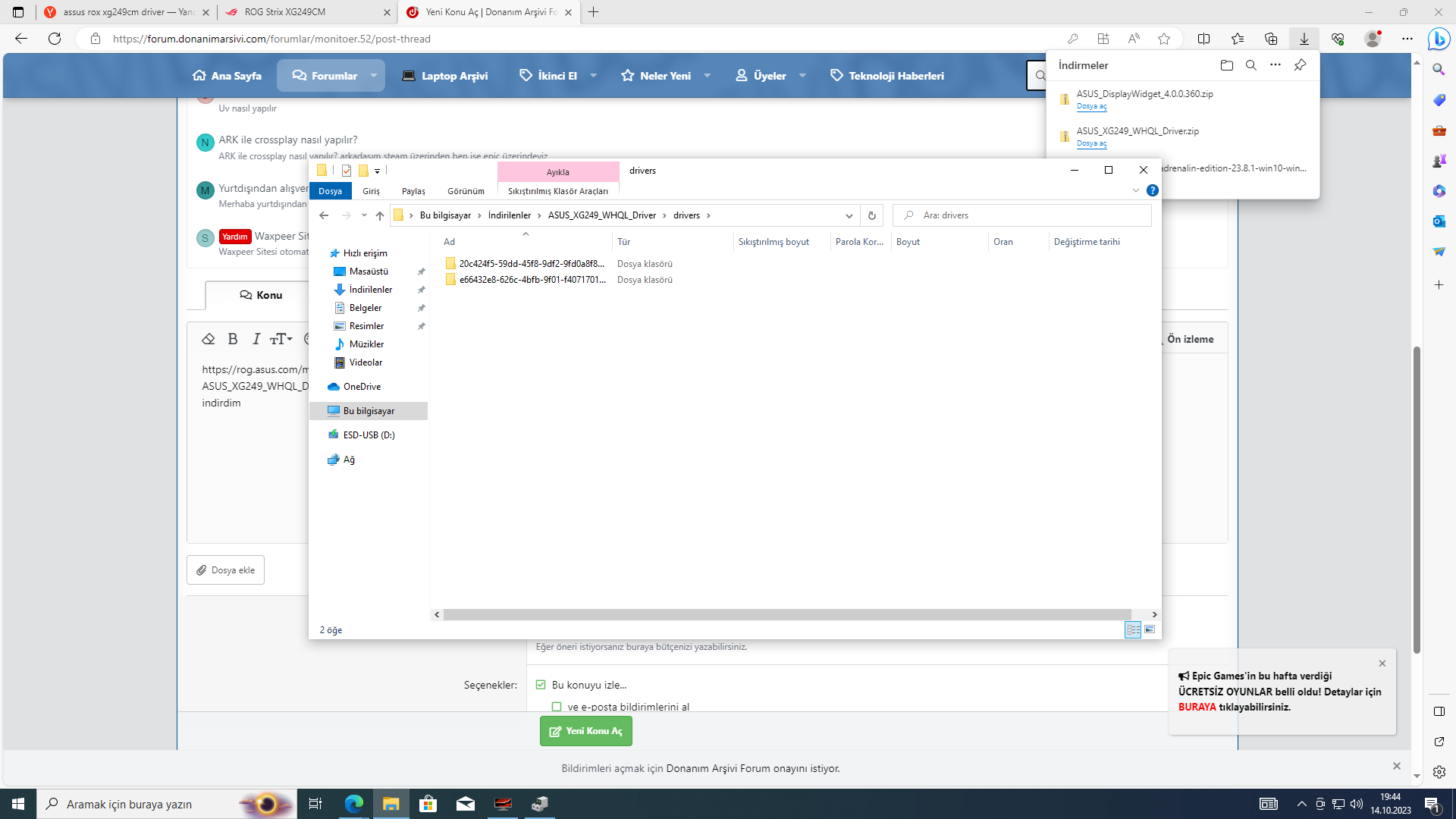Screen dimensions: 1456x819
Task: Select İndirilenler in Explorer sidebar
Action: (370, 290)
